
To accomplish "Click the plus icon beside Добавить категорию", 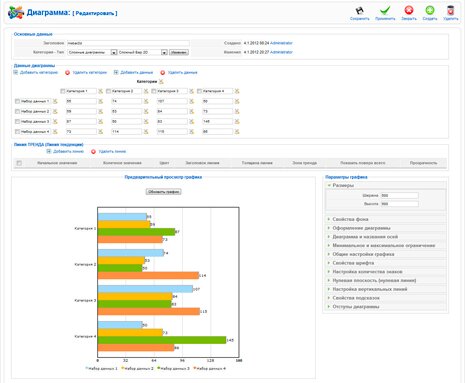I will pyautogui.click(x=16, y=72).
